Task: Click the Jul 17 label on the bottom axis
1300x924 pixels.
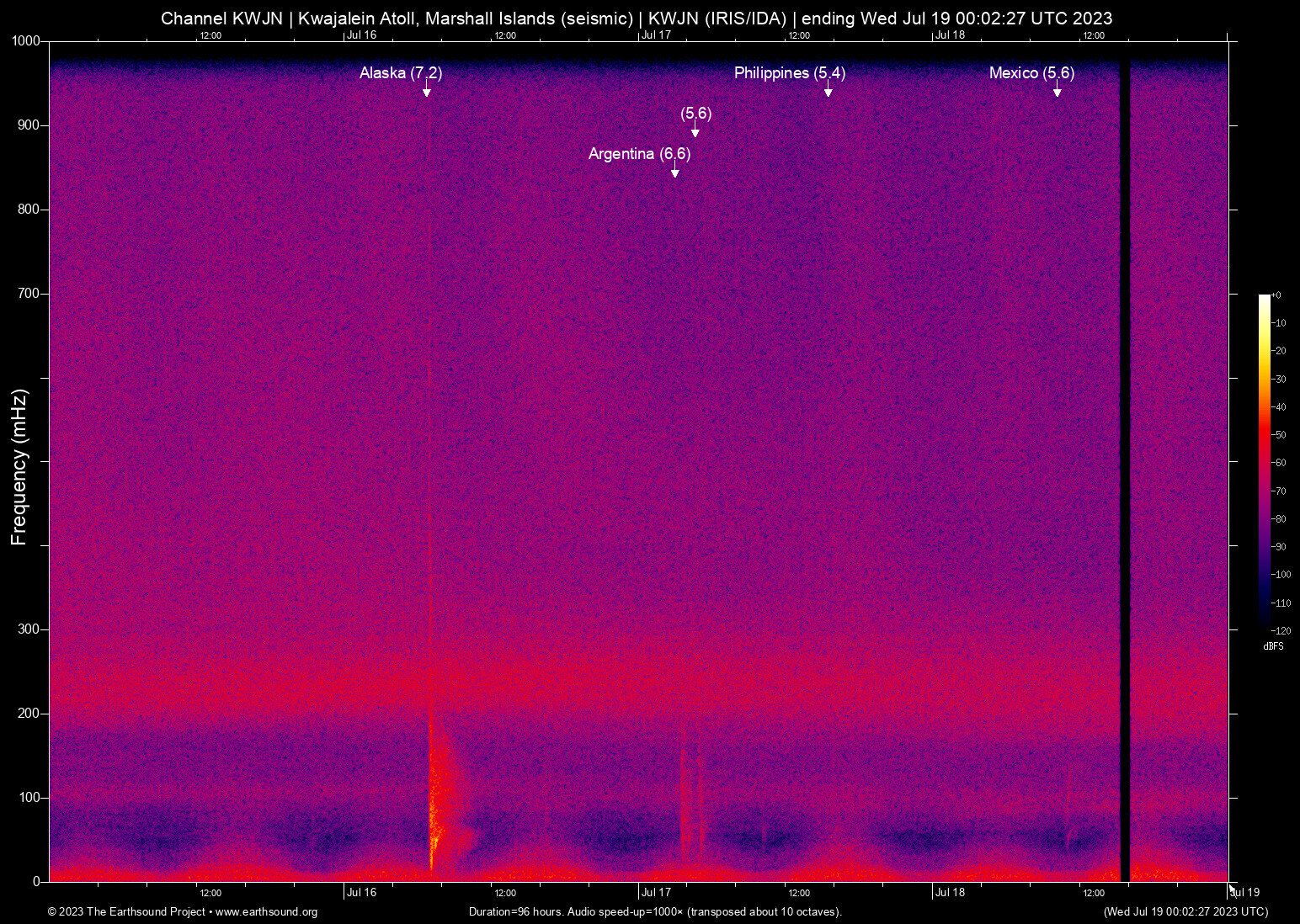Action: tap(656, 893)
